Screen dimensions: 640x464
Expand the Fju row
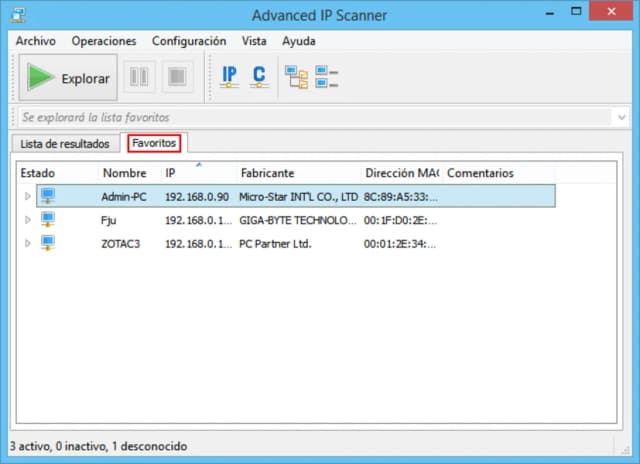(27, 220)
